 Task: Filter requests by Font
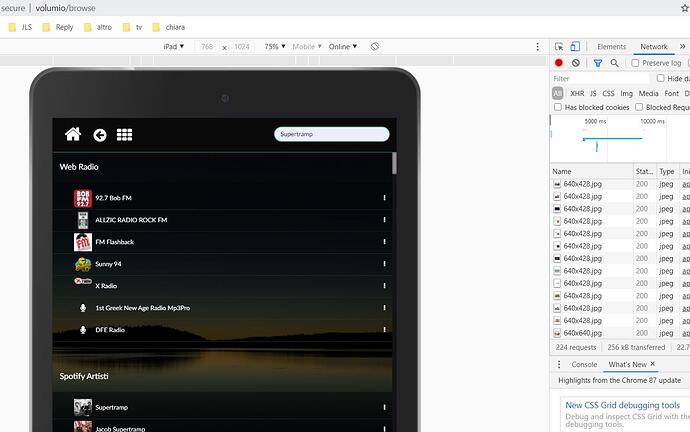pyautogui.click(x=671, y=93)
